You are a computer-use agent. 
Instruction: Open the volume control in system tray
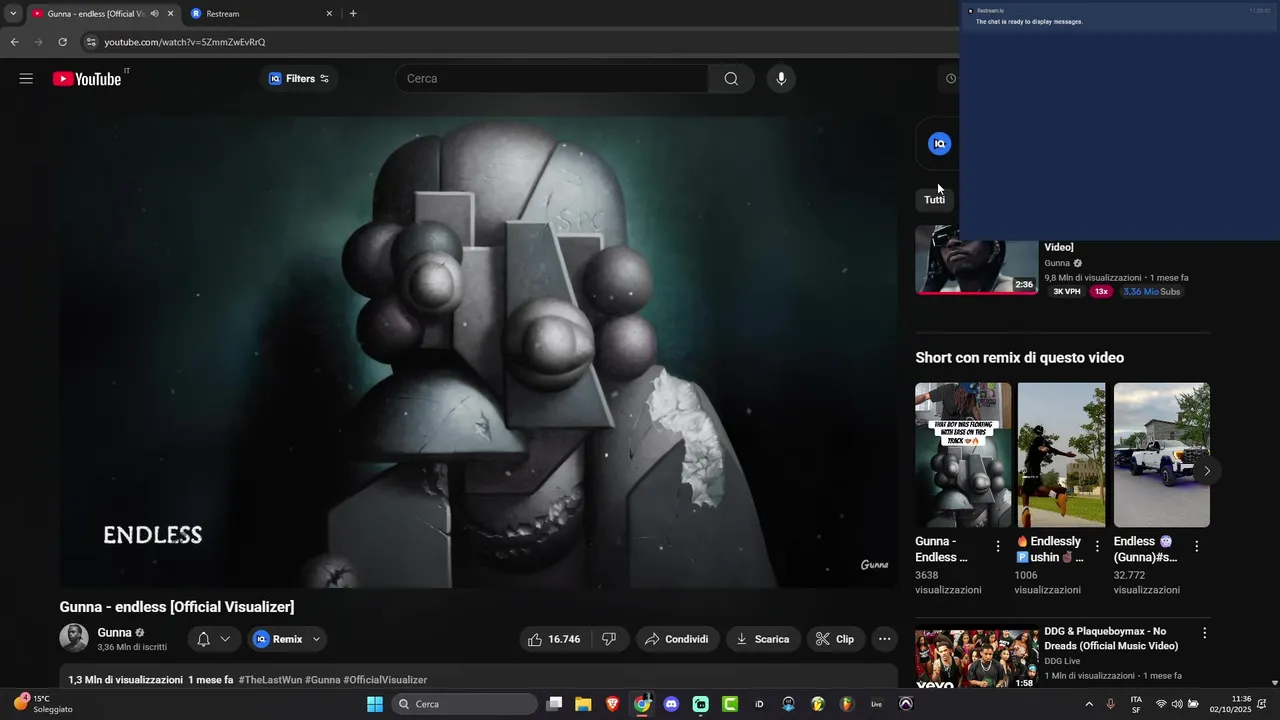pyautogui.click(x=1176, y=704)
